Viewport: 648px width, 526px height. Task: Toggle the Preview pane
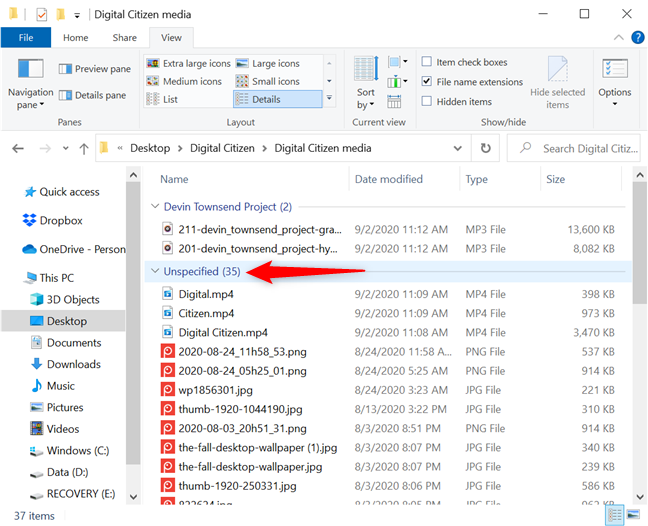(95, 69)
